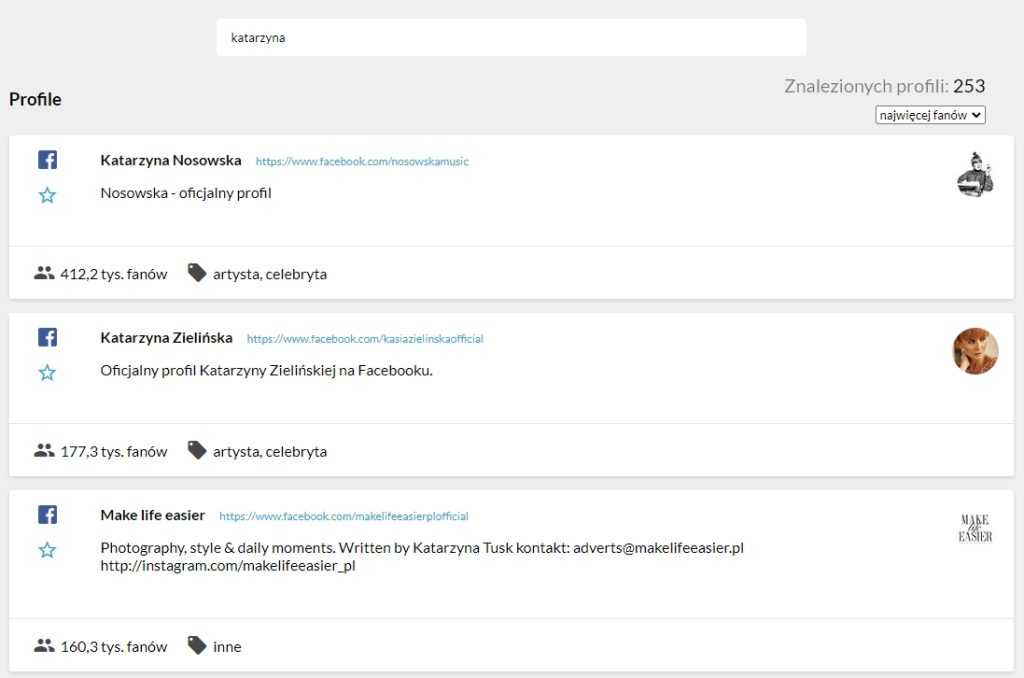Click Katarzyna Zielińska round avatar photo
1024x678 pixels.
[x=975, y=351]
